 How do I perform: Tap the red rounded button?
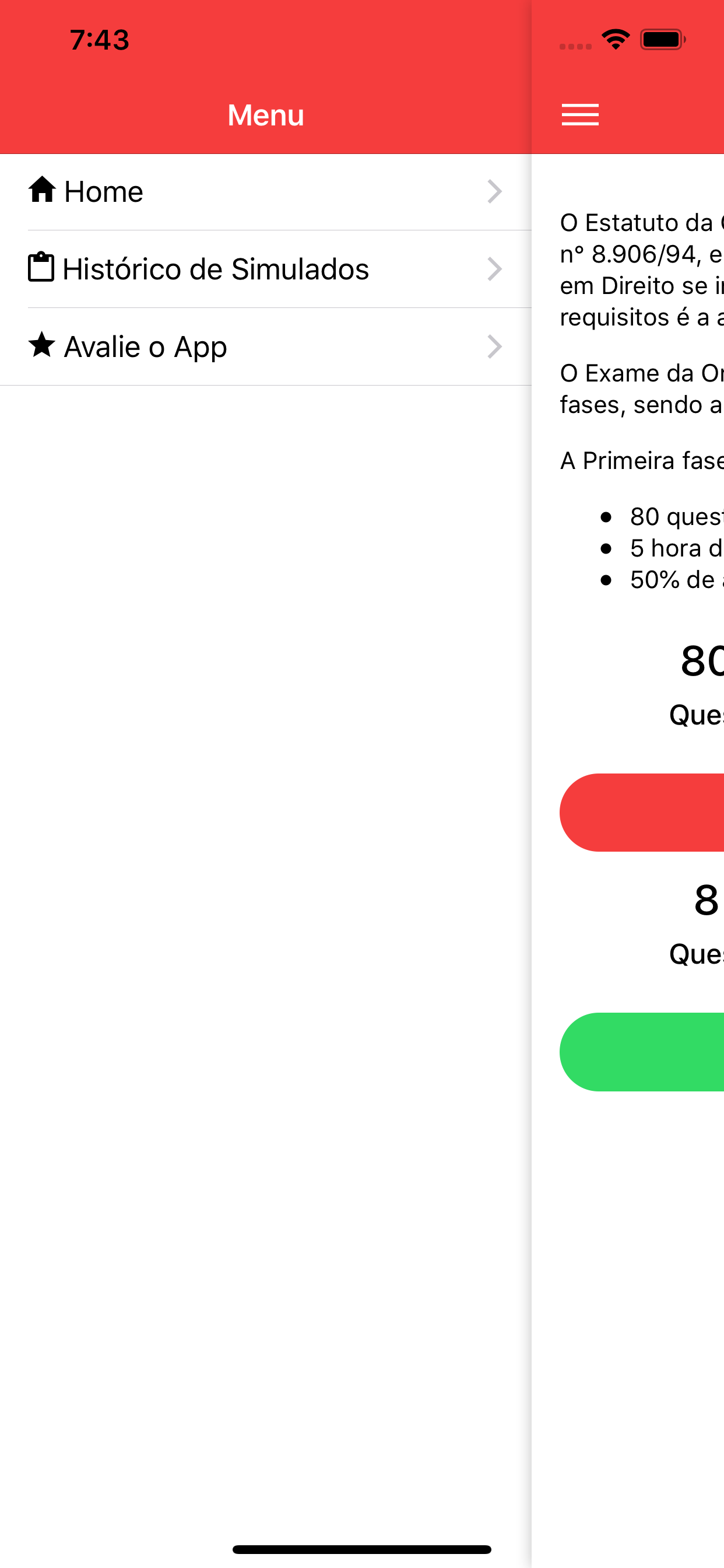(642, 813)
